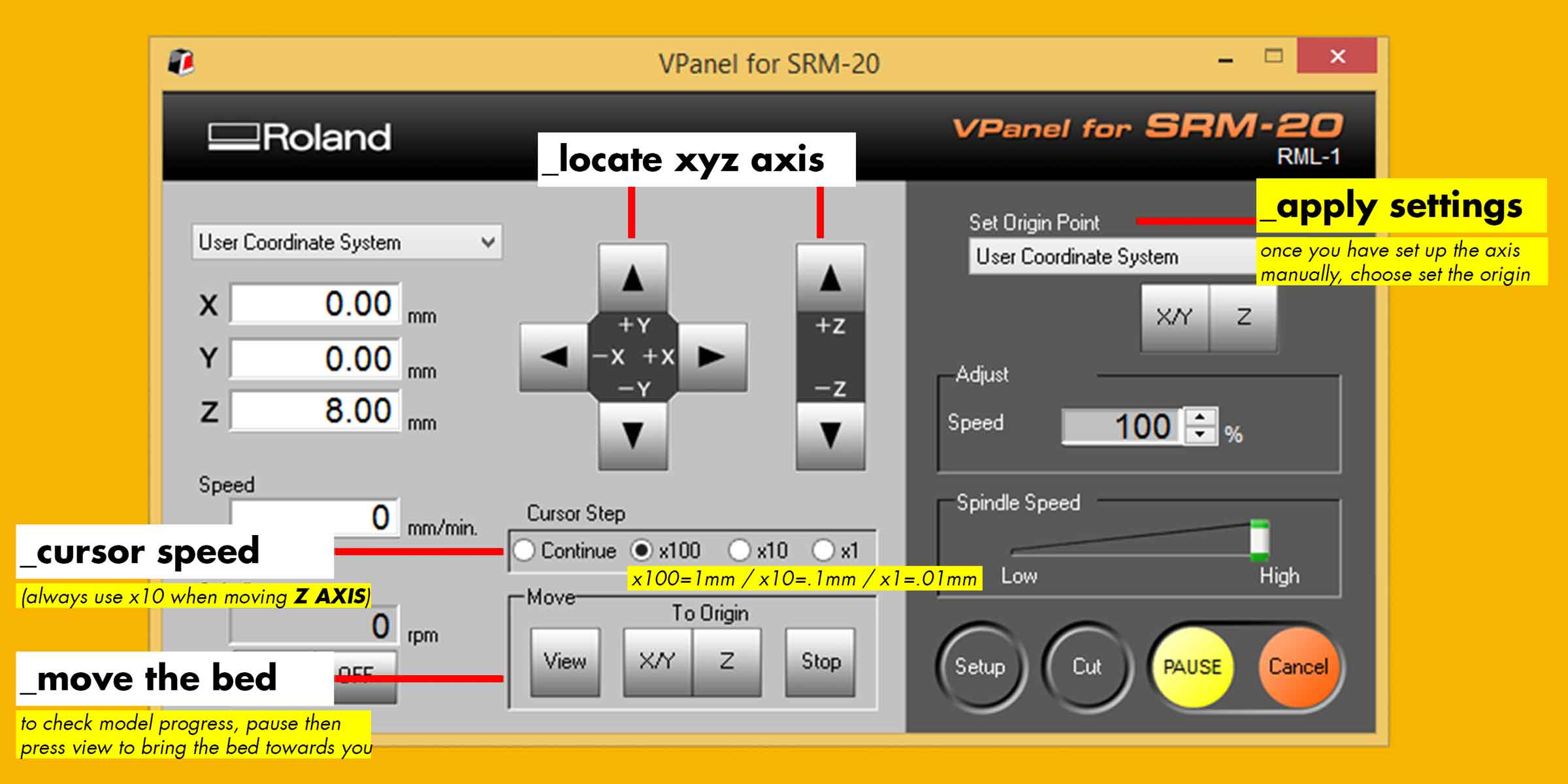Select the x1 cursor step option
This screenshot has width=1568, height=784.
point(823,550)
